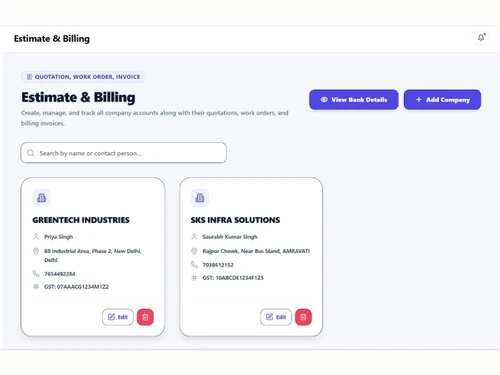Click the eye icon in View Bank Details
Screen dimensions: 500x375
tap(324, 99)
